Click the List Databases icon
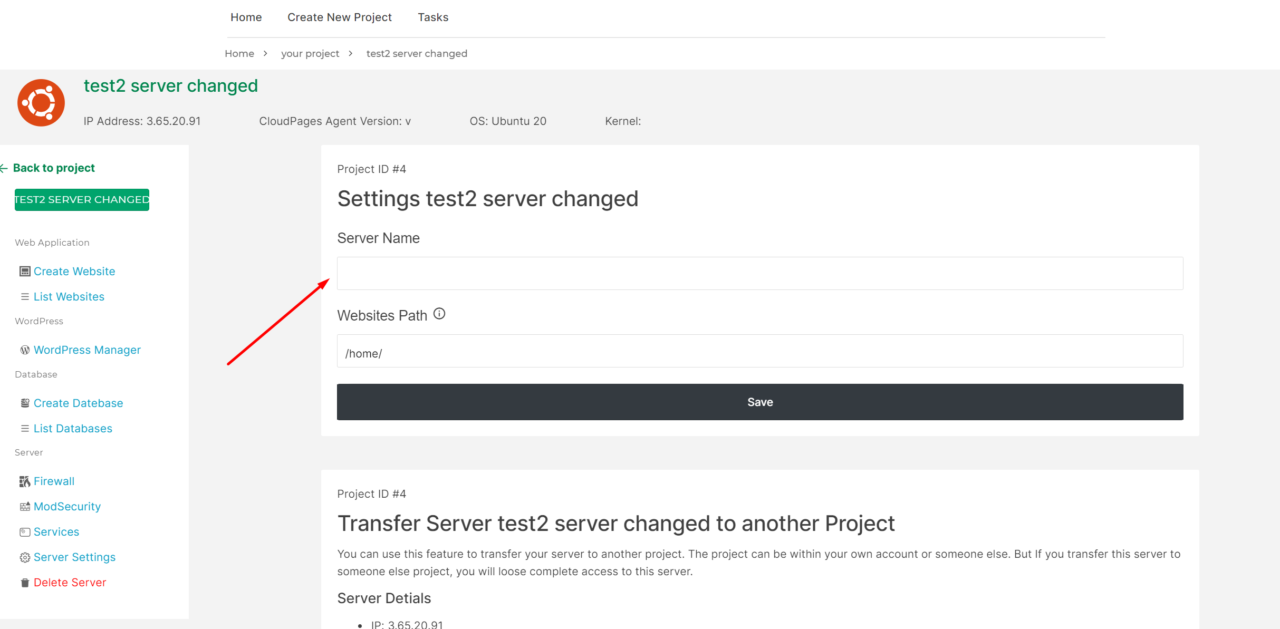1280x629 pixels. pos(25,428)
